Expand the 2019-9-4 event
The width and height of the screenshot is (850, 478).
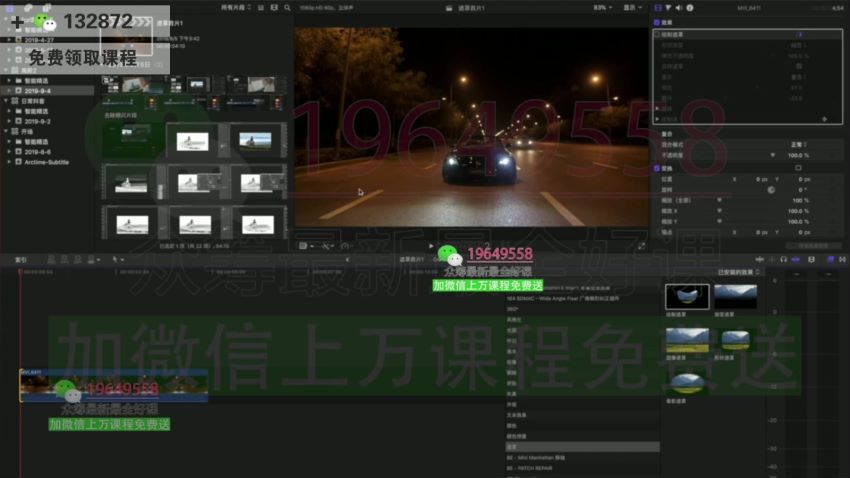pos(9,91)
